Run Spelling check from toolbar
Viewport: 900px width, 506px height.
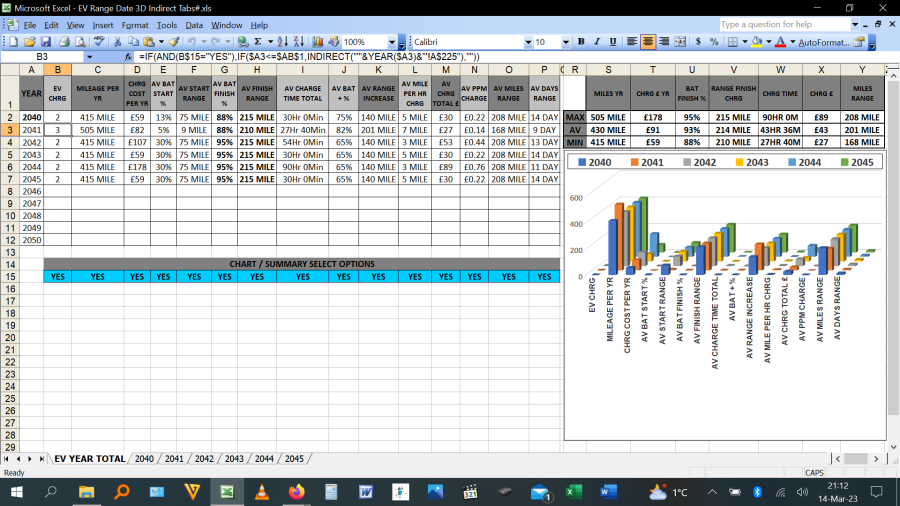pyautogui.click(x=99, y=42)
